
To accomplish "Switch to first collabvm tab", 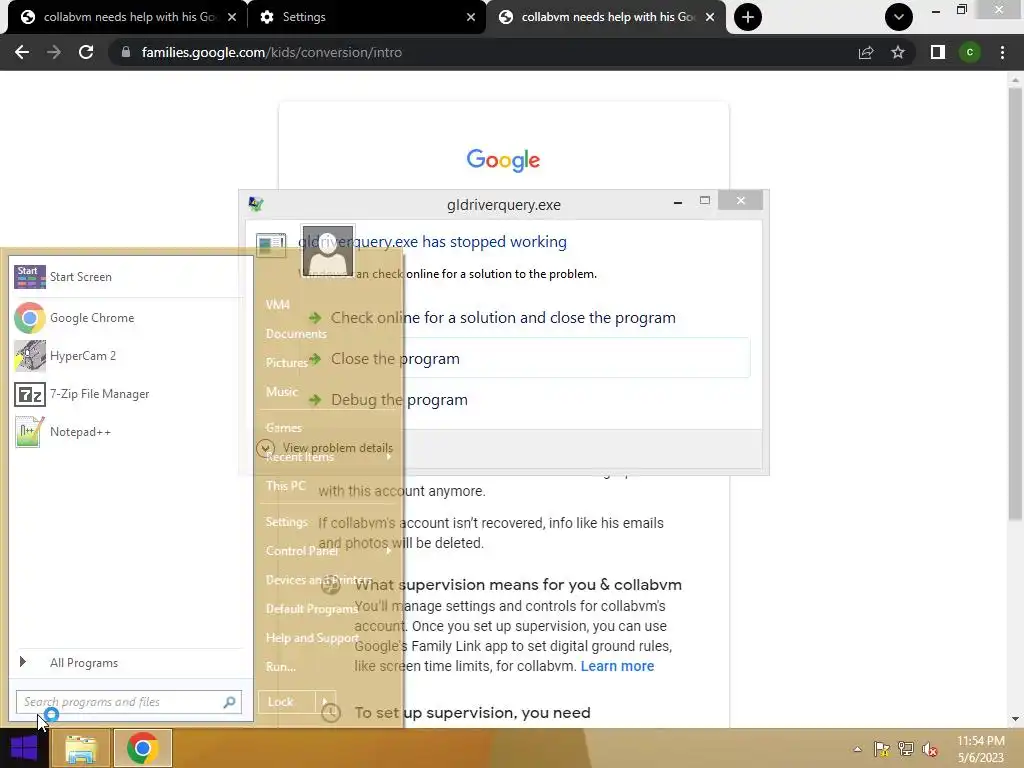I will [124, 17].
